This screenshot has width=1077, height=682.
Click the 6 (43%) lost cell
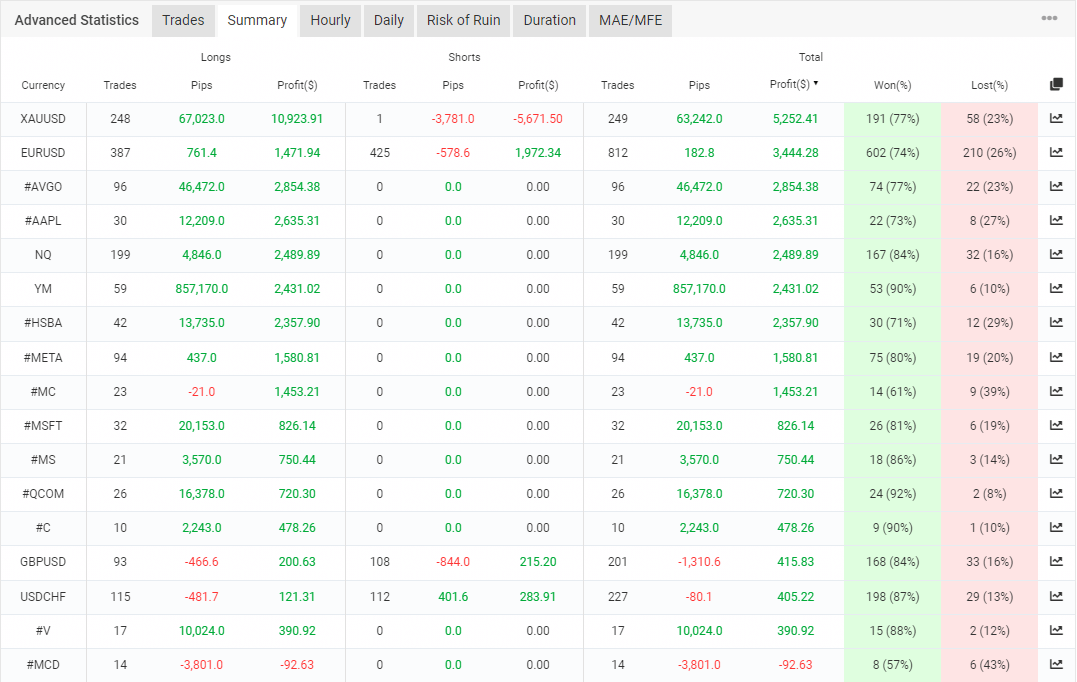[x=989, y=665]
